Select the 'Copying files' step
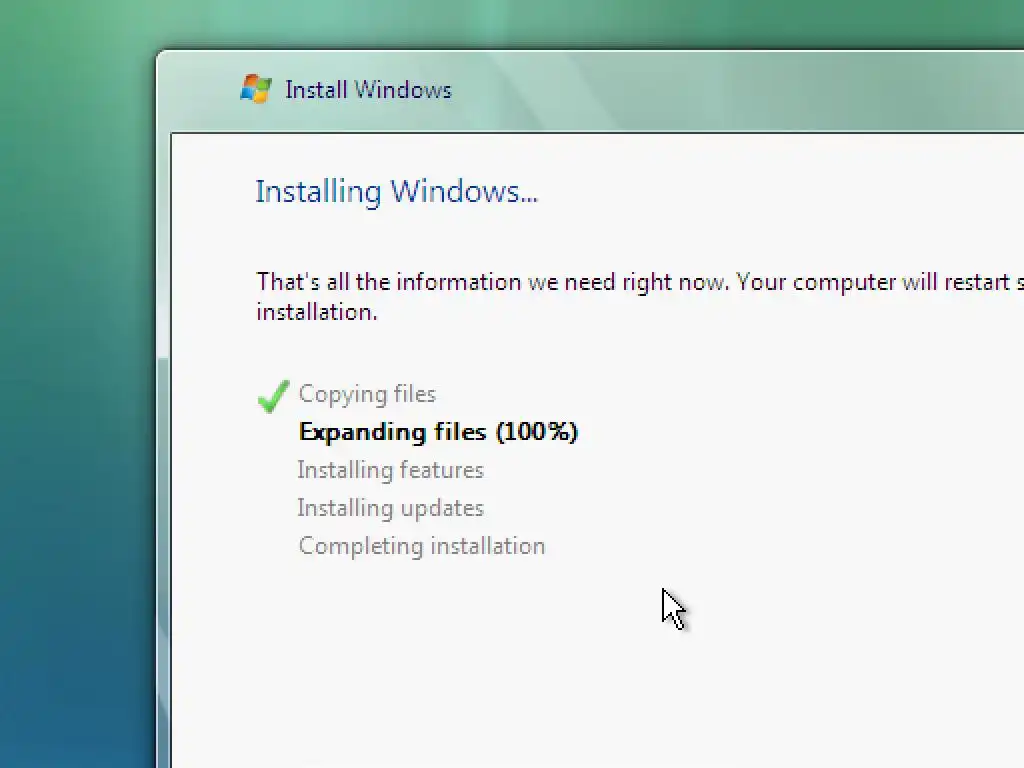This screenshot has height=768, width=1024. click(x=367, y=394)
